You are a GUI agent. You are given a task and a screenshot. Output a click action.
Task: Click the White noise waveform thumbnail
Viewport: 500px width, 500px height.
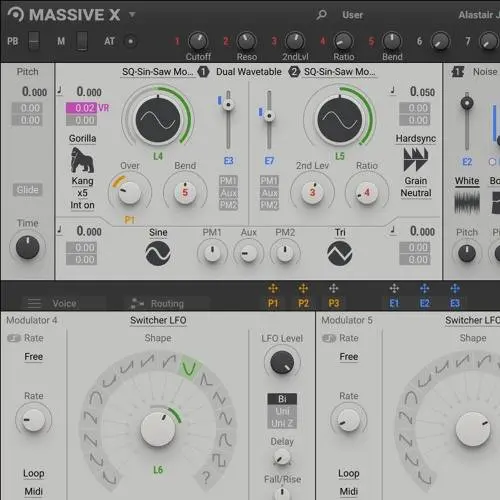tap(467, 203)
